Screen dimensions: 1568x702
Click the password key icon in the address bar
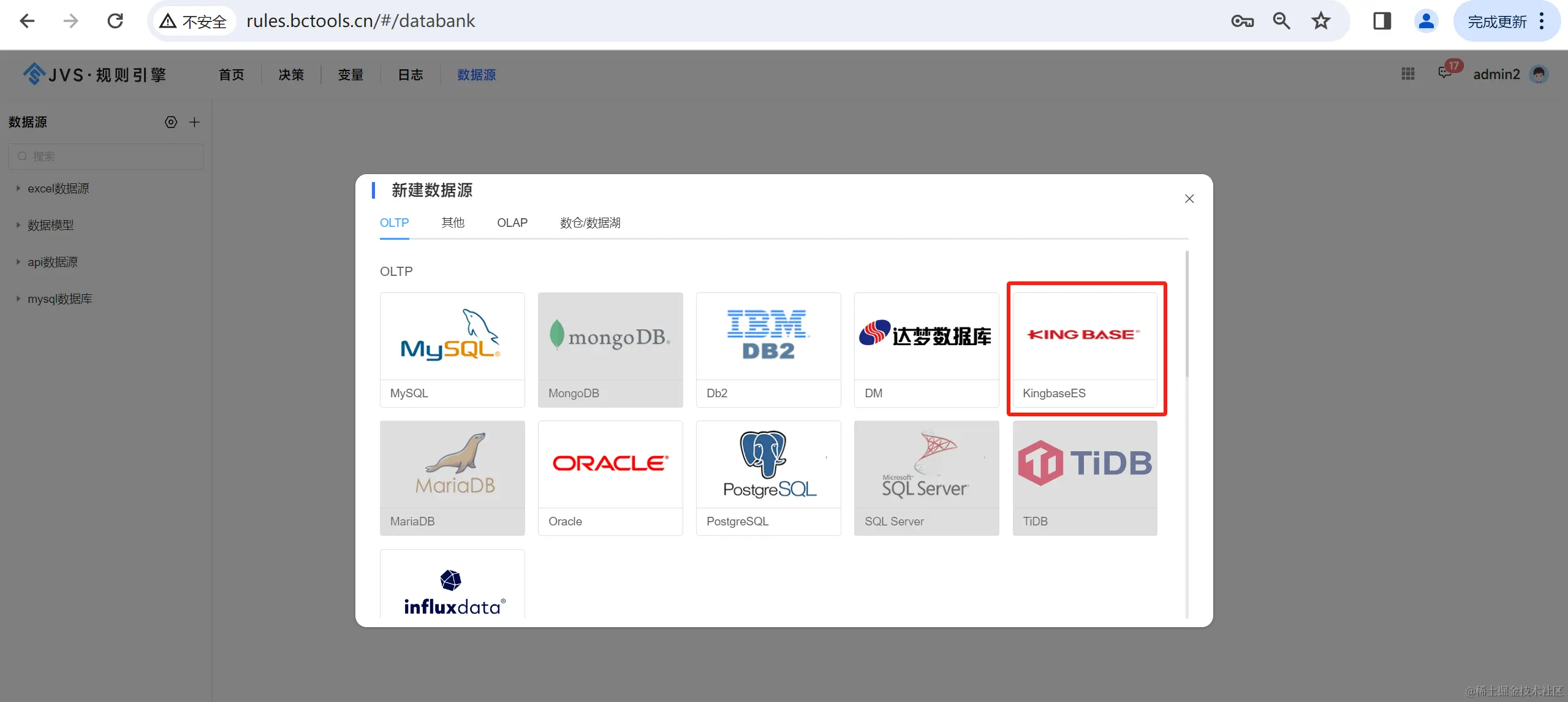pos(1242,21)
